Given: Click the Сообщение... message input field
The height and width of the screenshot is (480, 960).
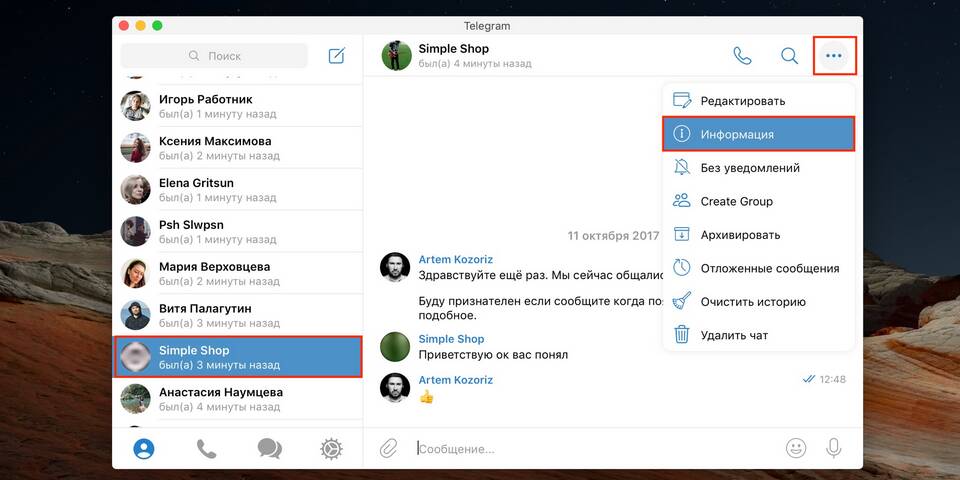Looking at the screenshot, I should point(594,449).
